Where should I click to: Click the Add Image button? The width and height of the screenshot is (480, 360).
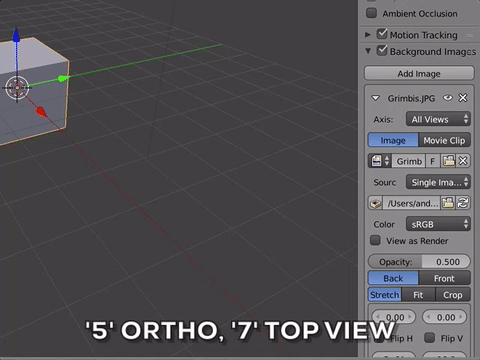click(419, 73)
